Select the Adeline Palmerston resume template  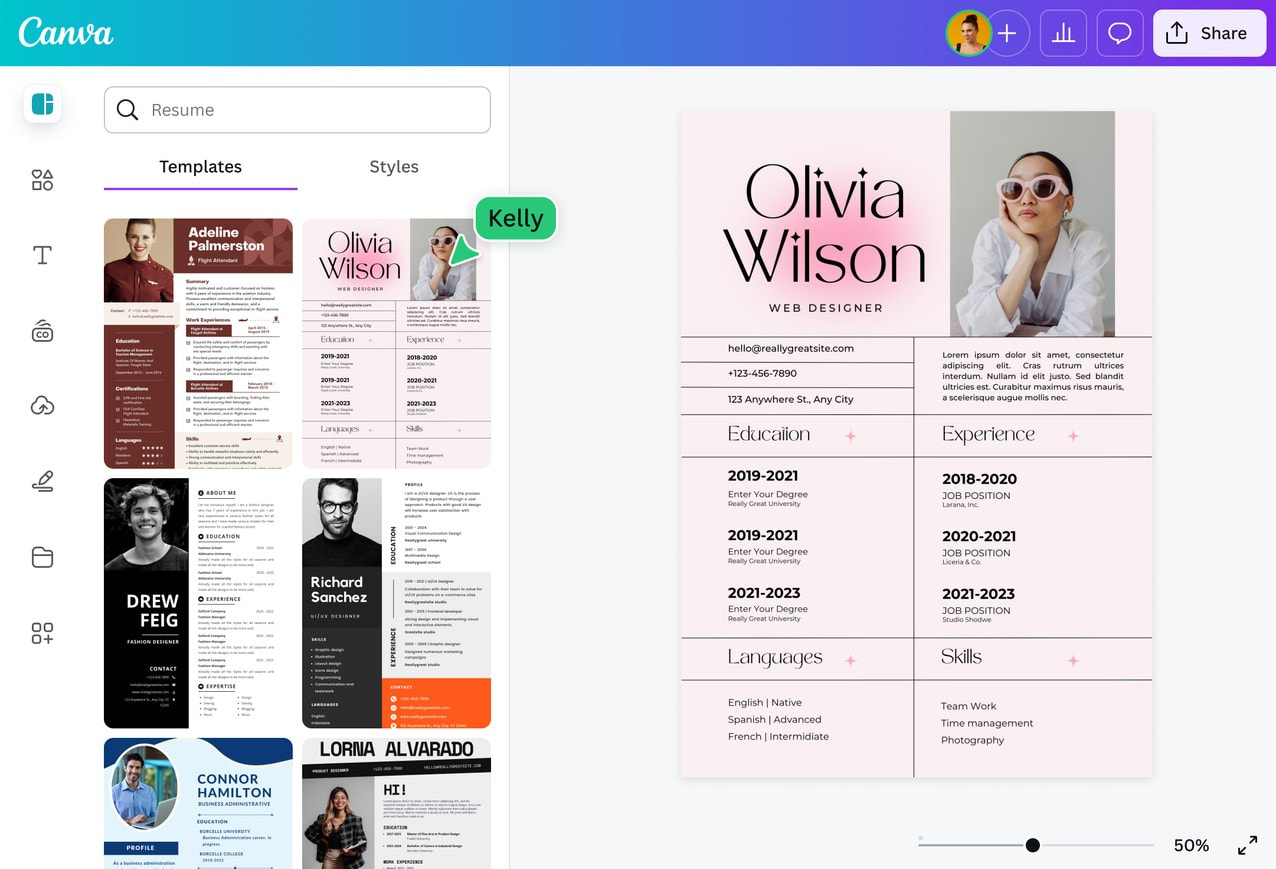(x=198, y=343)
